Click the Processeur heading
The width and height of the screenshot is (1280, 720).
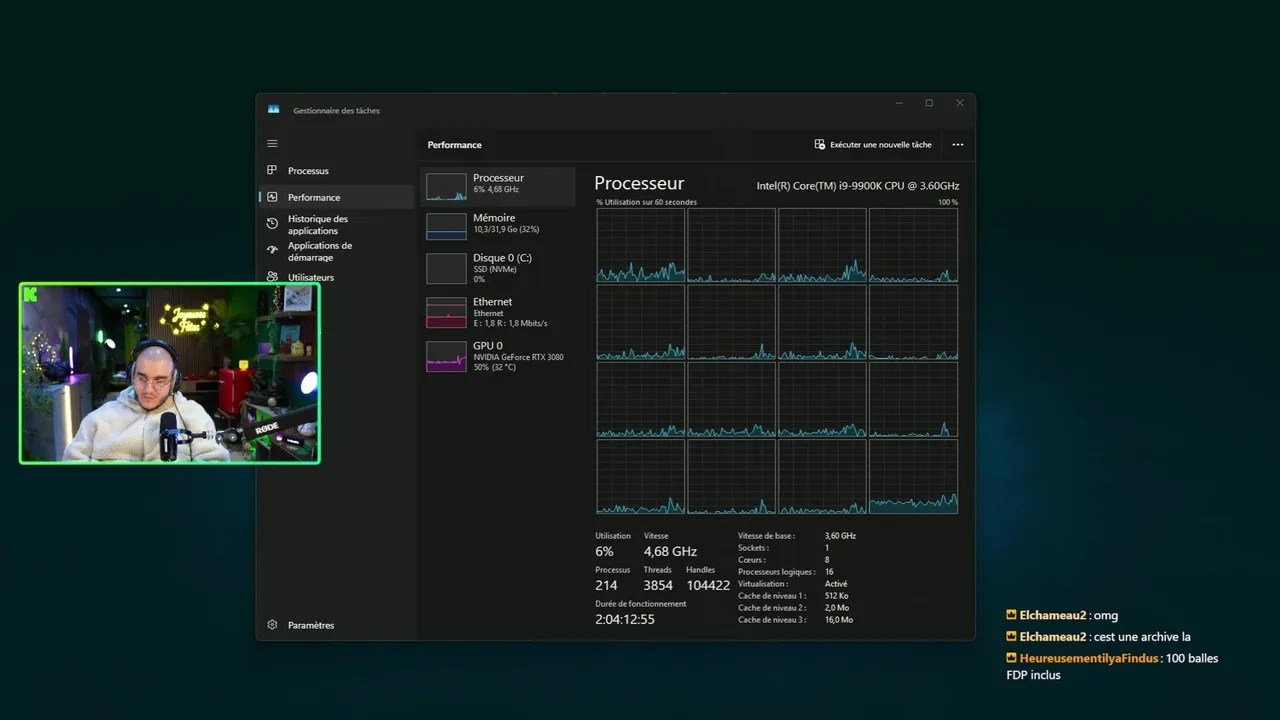(639, 184)
